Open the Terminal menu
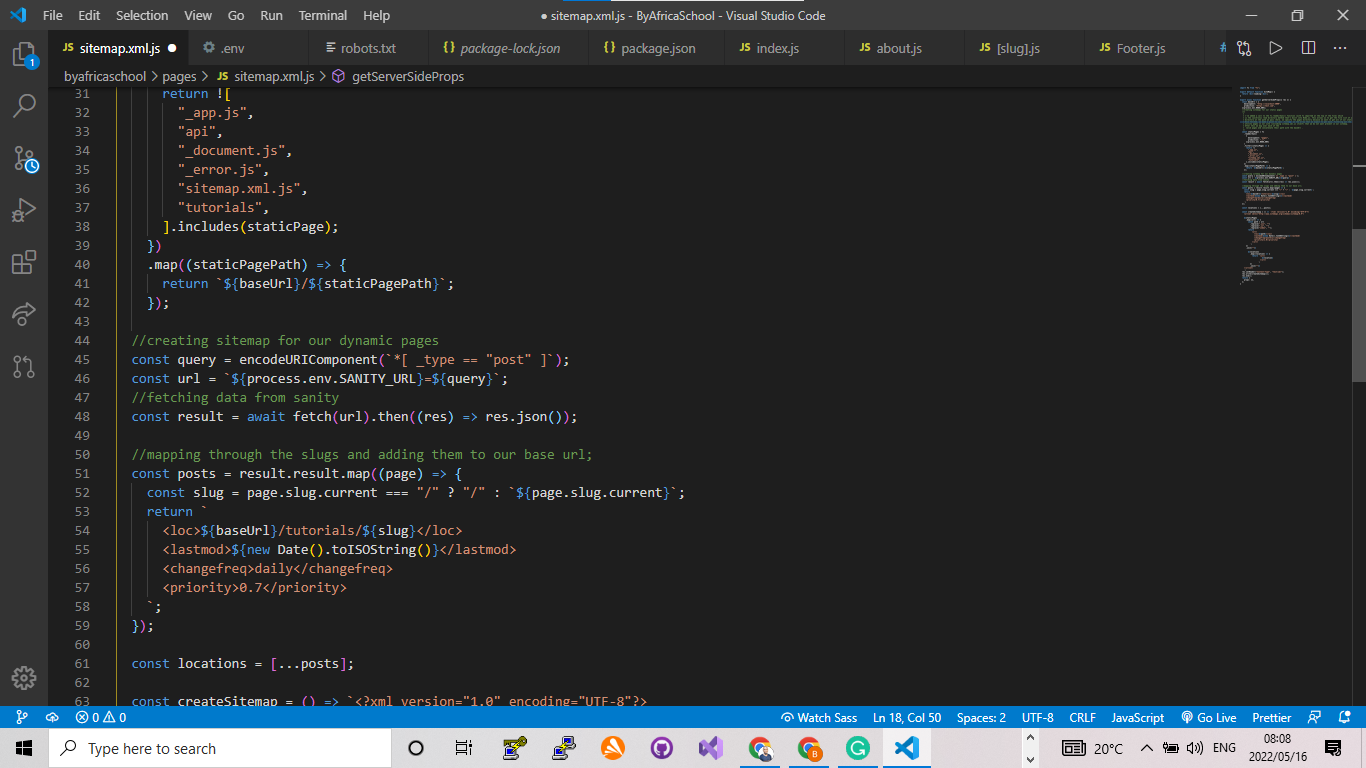Image resolution: width=1366 pixels, height=768 pixels. pyautogui.click(x=322, y=15)
